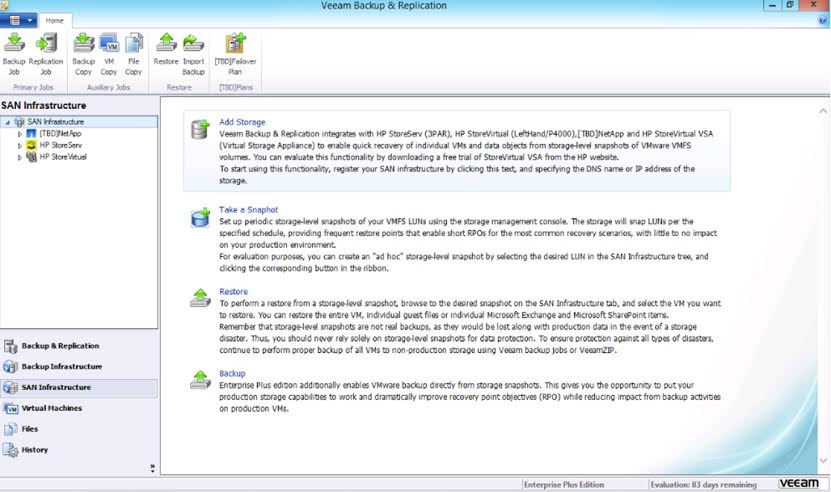Create a new Backup Job
This screenshot has height=492, width=831.
coord(14,54)
